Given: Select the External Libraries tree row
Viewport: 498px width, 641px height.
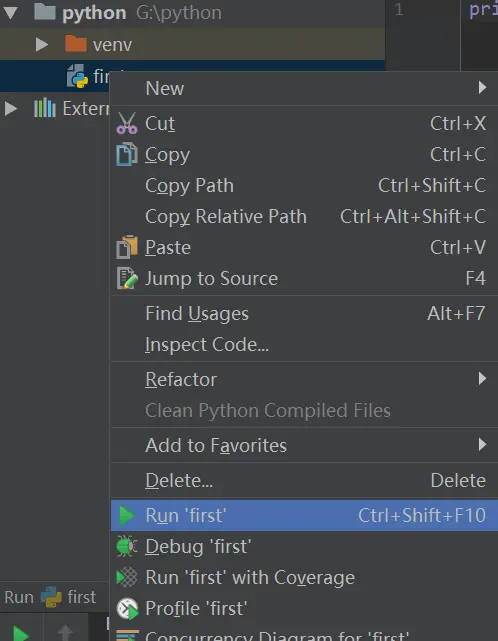Looking at the screenshot, I should 55,108.
